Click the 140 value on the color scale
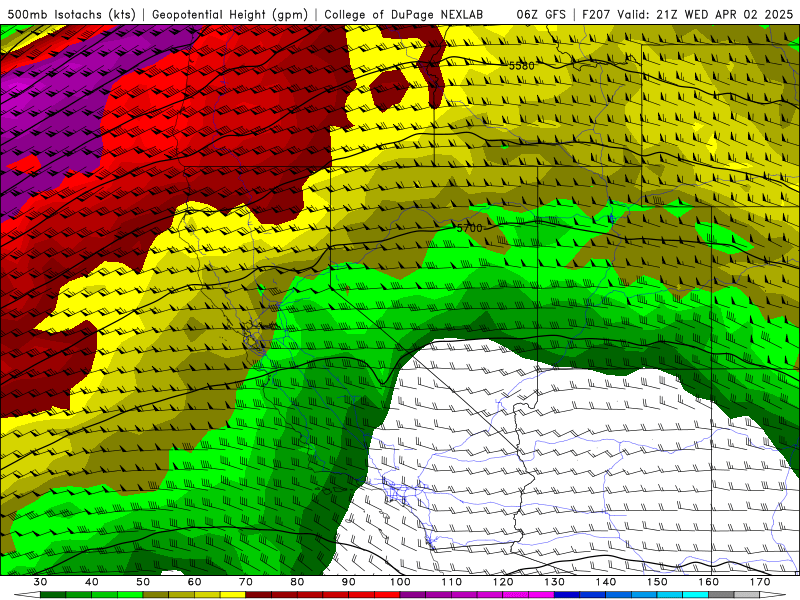The height and width of the screenshot is (600, 800). click(606, 582)
